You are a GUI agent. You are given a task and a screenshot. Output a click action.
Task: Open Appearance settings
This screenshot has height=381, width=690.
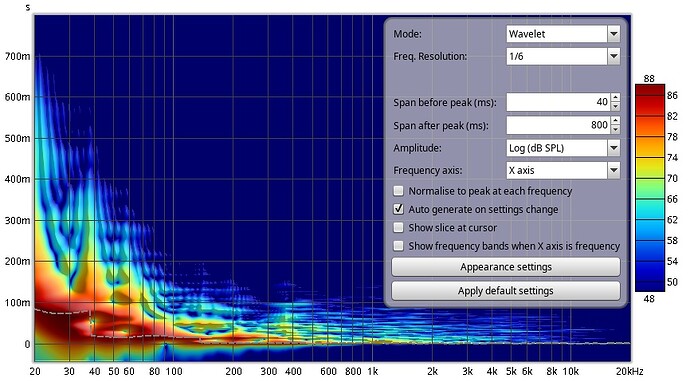tap(506, 267)
